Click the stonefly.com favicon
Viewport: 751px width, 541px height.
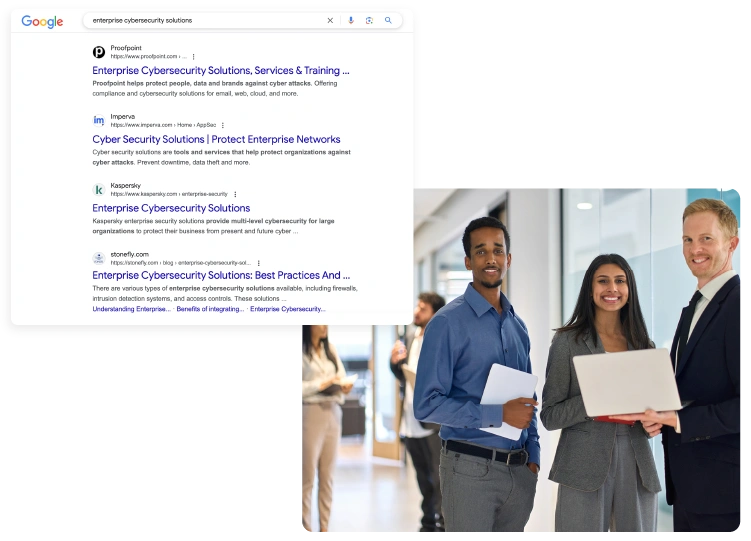click(99, 259)
